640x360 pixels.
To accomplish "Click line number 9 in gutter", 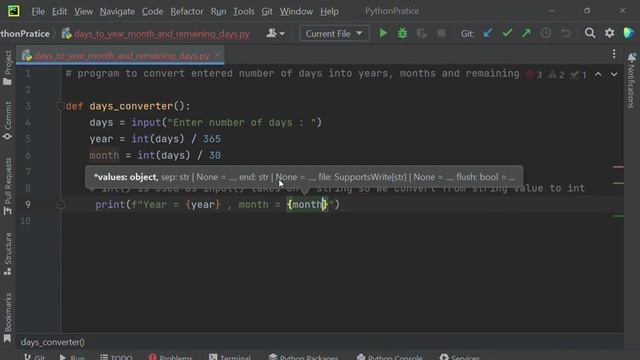I will tap(28, 204).
